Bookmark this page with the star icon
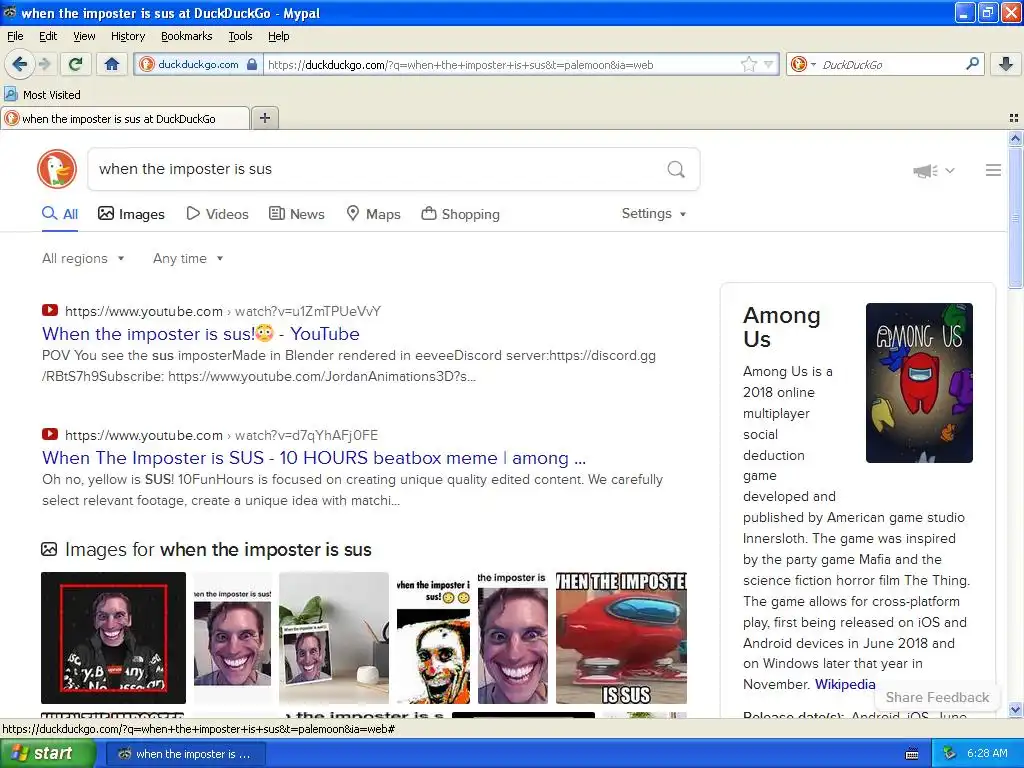This screenshot has height=768, width=1024. tap(748, 65)
